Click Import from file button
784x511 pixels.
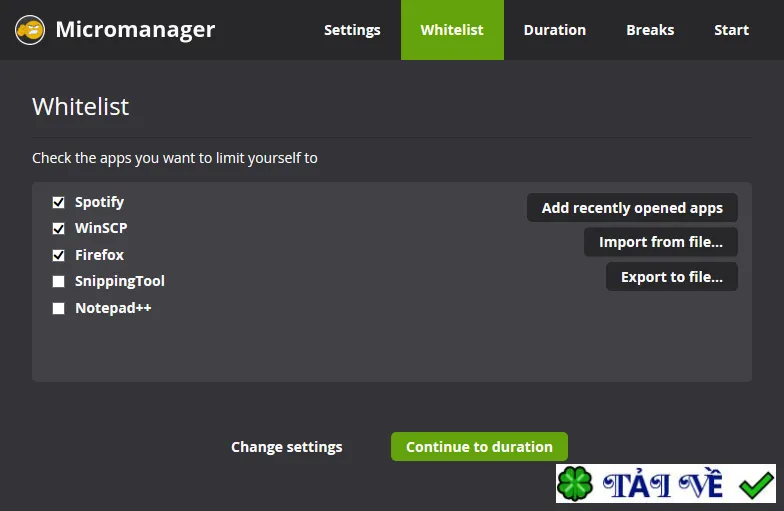click(x=660, y=242)
